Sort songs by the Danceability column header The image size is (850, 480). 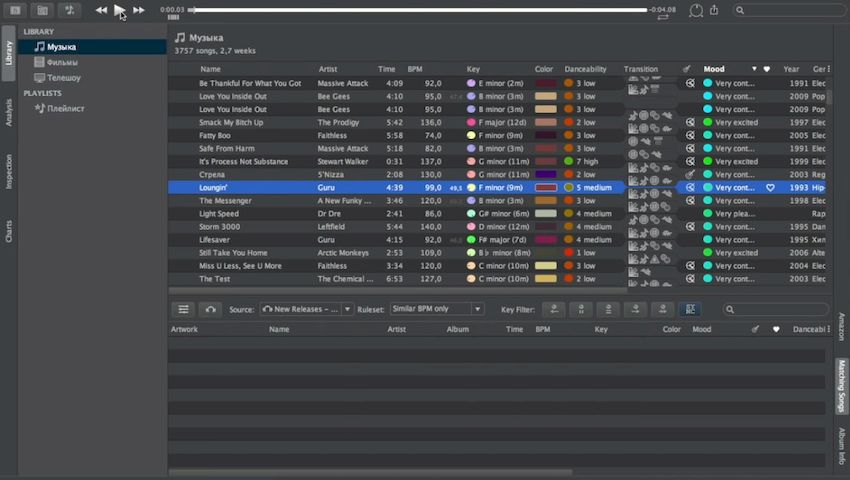[585, 69]
